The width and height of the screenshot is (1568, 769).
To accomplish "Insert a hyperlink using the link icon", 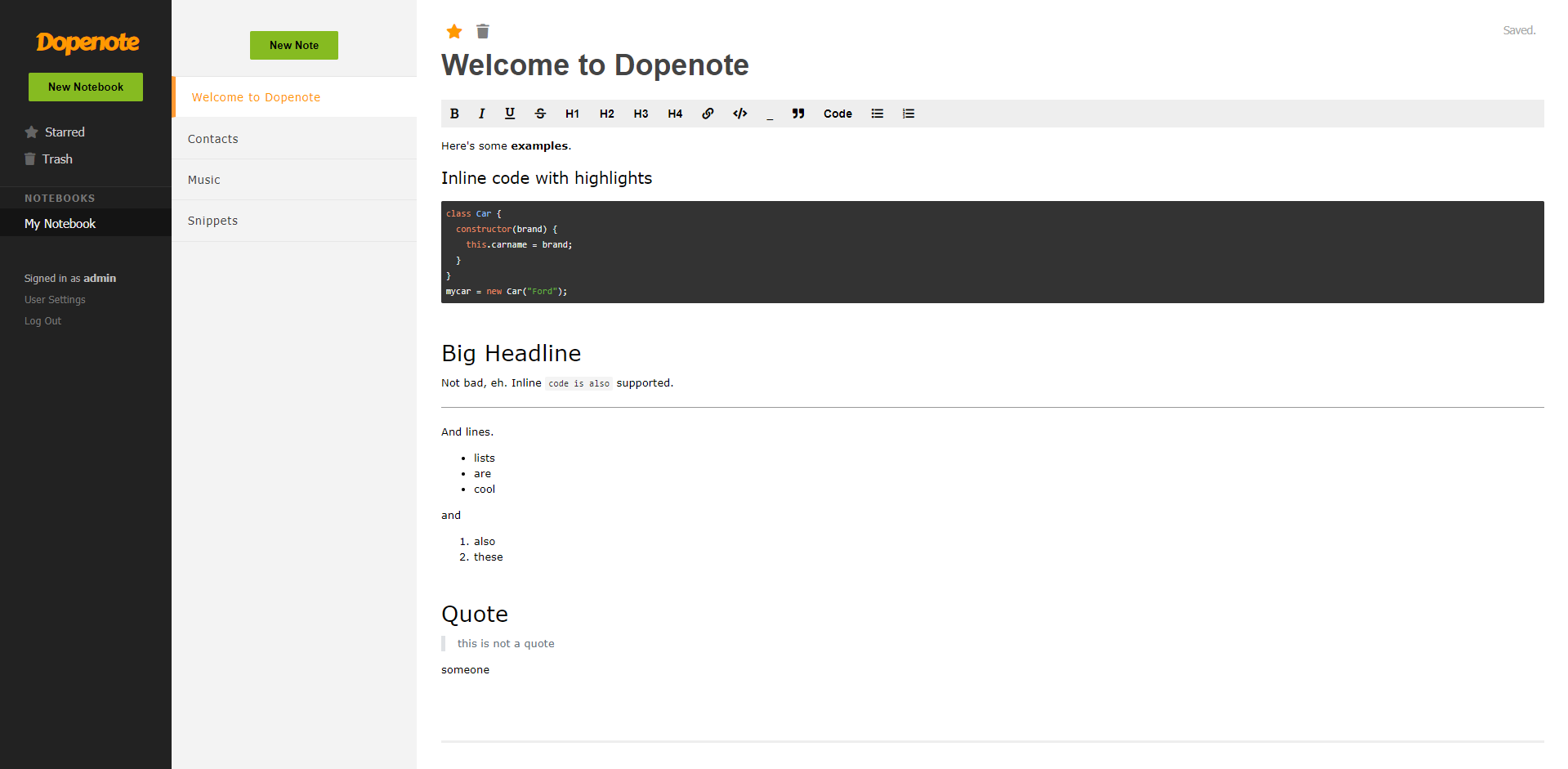I will [708, 114].
